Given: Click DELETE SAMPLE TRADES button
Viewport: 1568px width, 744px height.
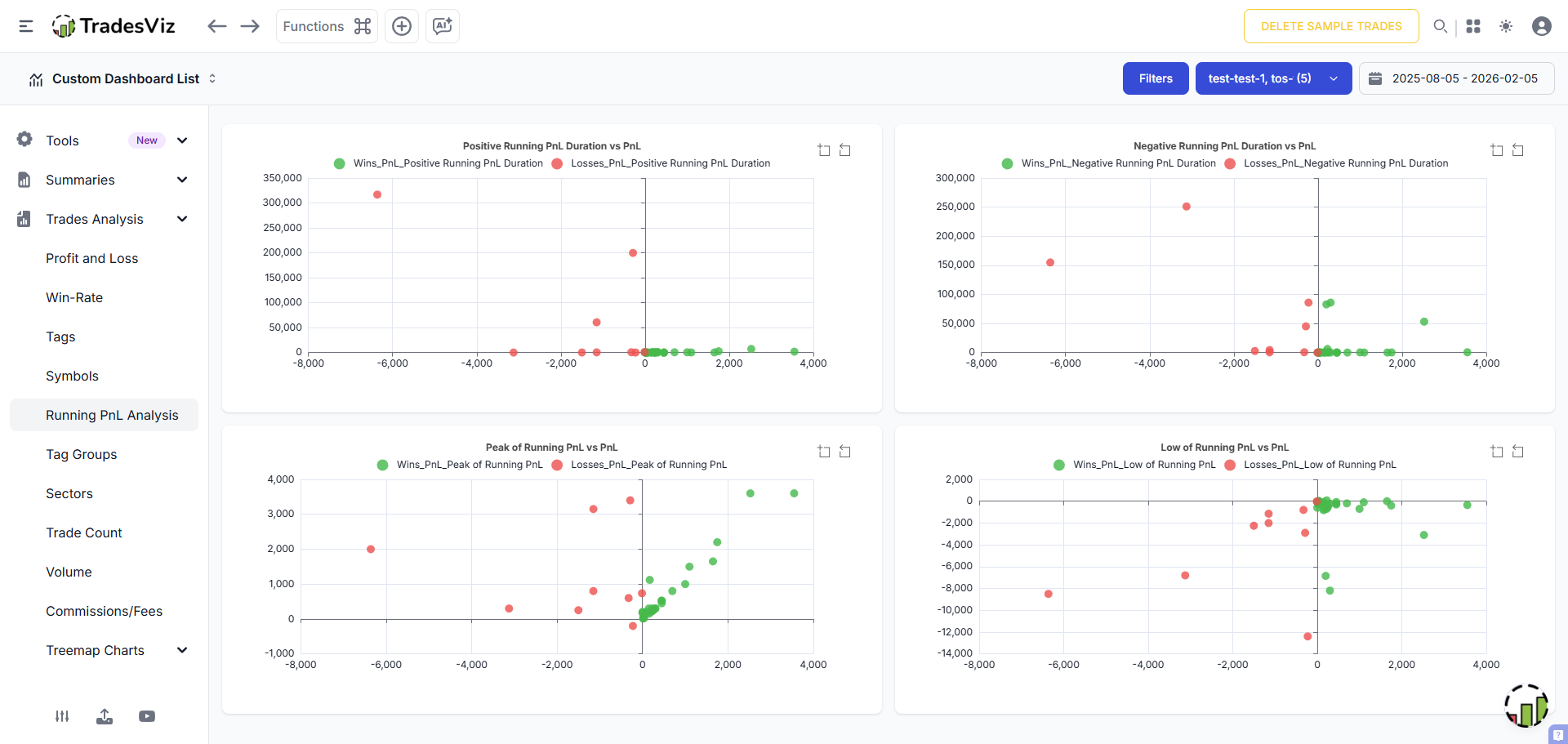Looking at the screenshot, I should point(1331,26).
